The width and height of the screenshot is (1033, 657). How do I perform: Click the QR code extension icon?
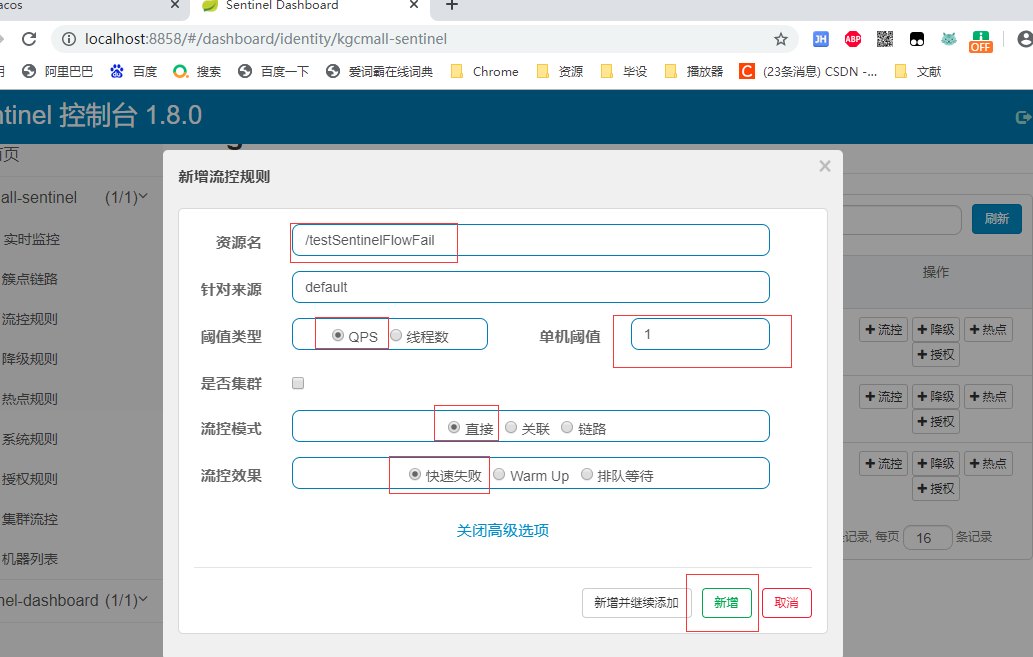pyautogui.click(x=885, y=39)
